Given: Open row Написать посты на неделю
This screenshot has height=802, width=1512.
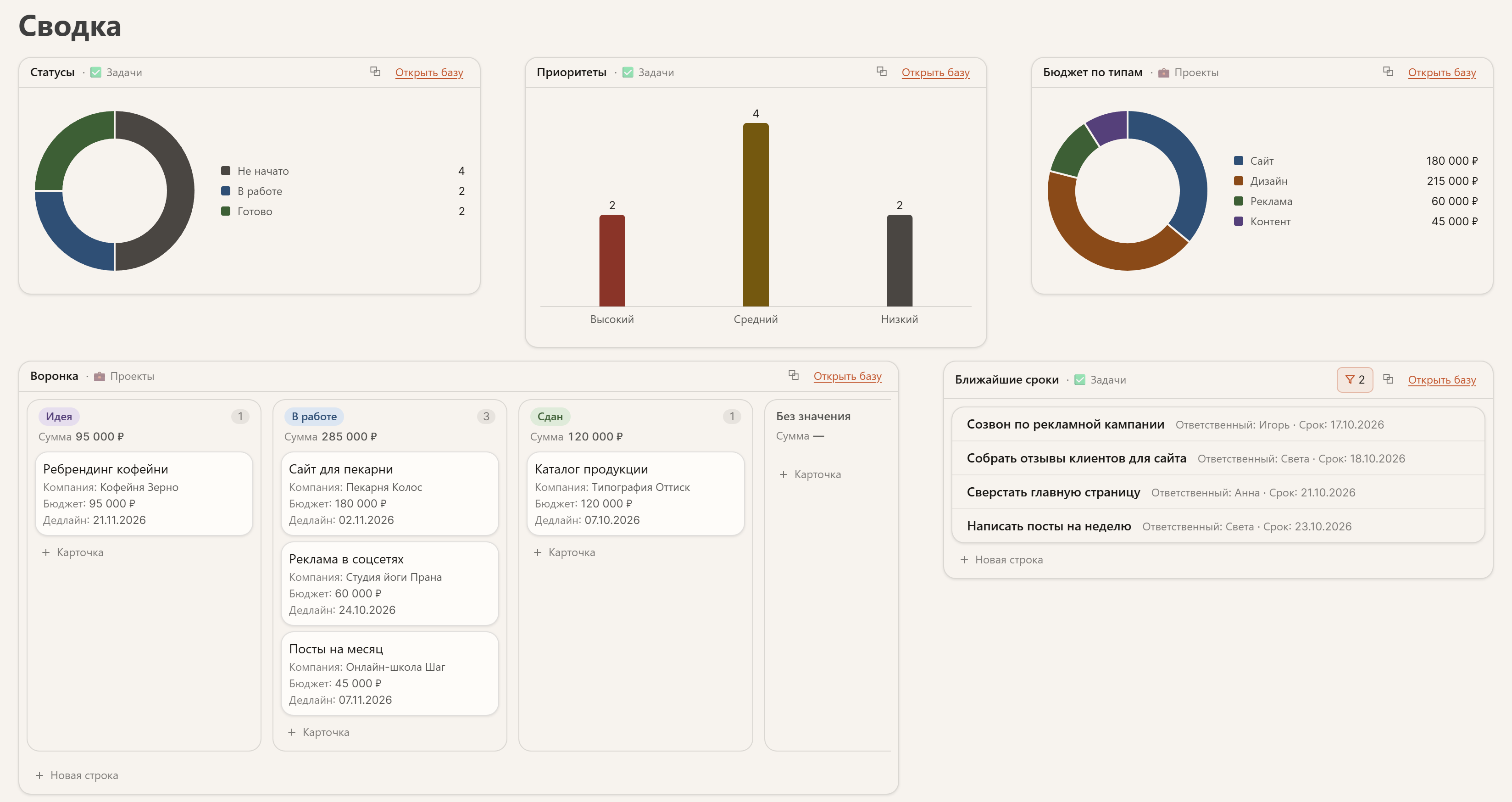Looking at the screenshot, I should coord(1218,526).
